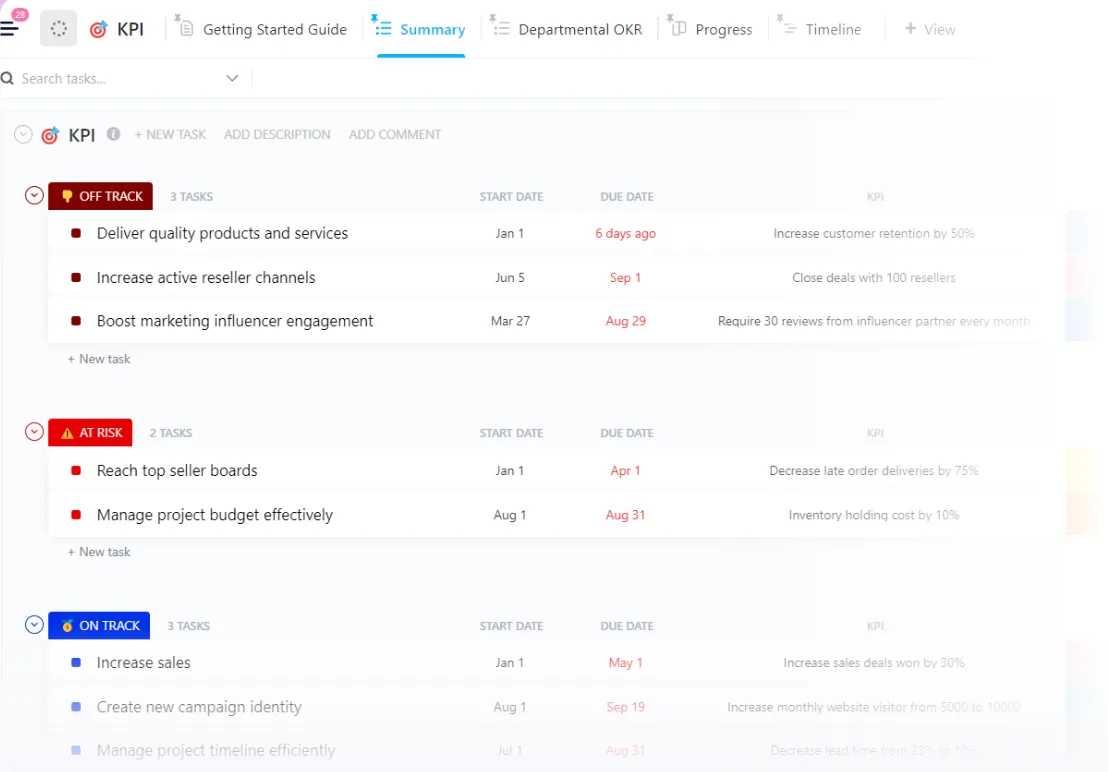Screen dimensions: 1108x772
Task: Click status square of Increase active reseller channels
Action: (76, 278)
